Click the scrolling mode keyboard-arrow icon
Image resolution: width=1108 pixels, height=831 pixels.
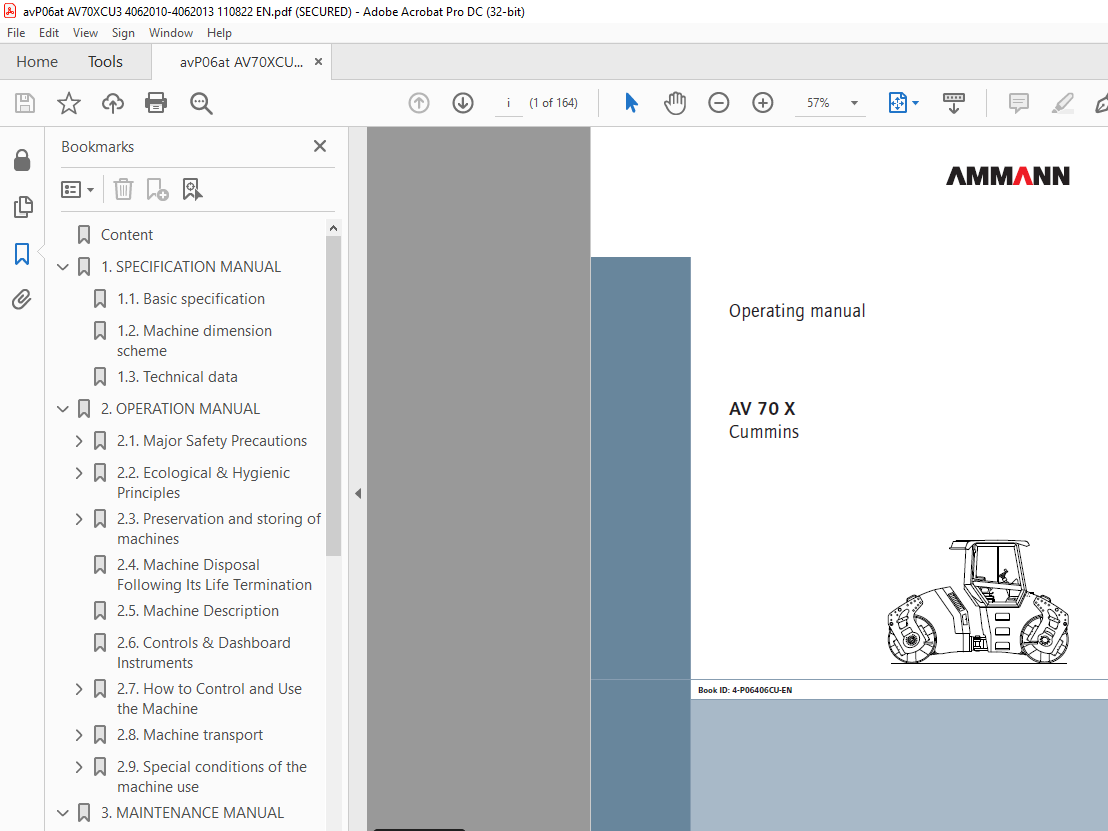tap(953, 103)
